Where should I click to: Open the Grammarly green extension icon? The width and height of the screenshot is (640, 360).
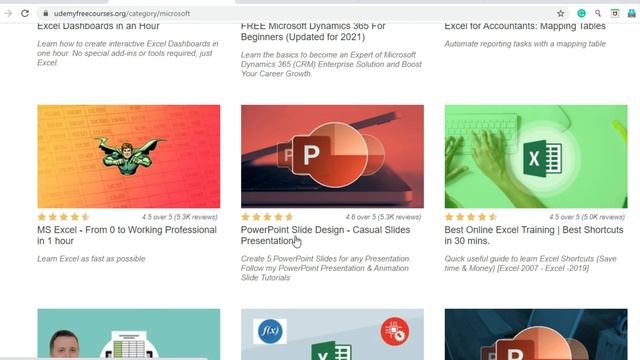pos(581,13)
